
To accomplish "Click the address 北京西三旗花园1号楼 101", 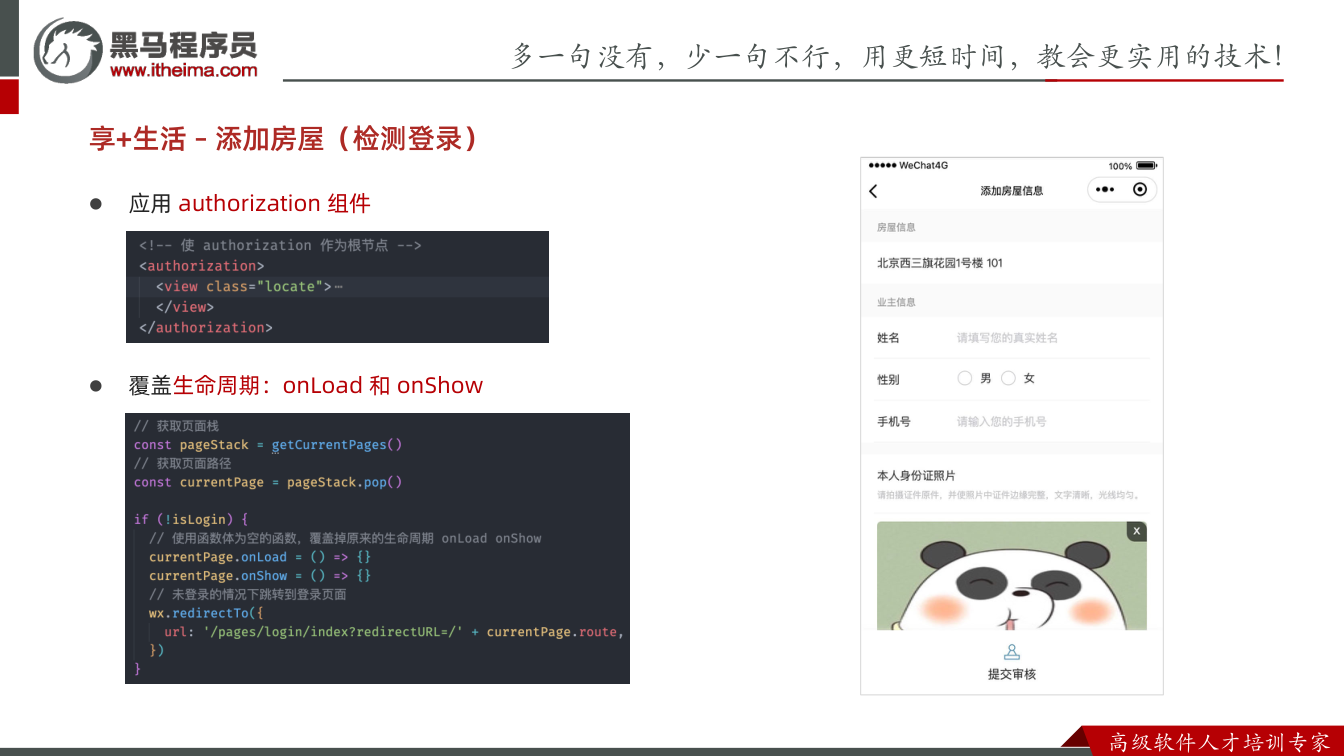I will click(x=939, y=263).
